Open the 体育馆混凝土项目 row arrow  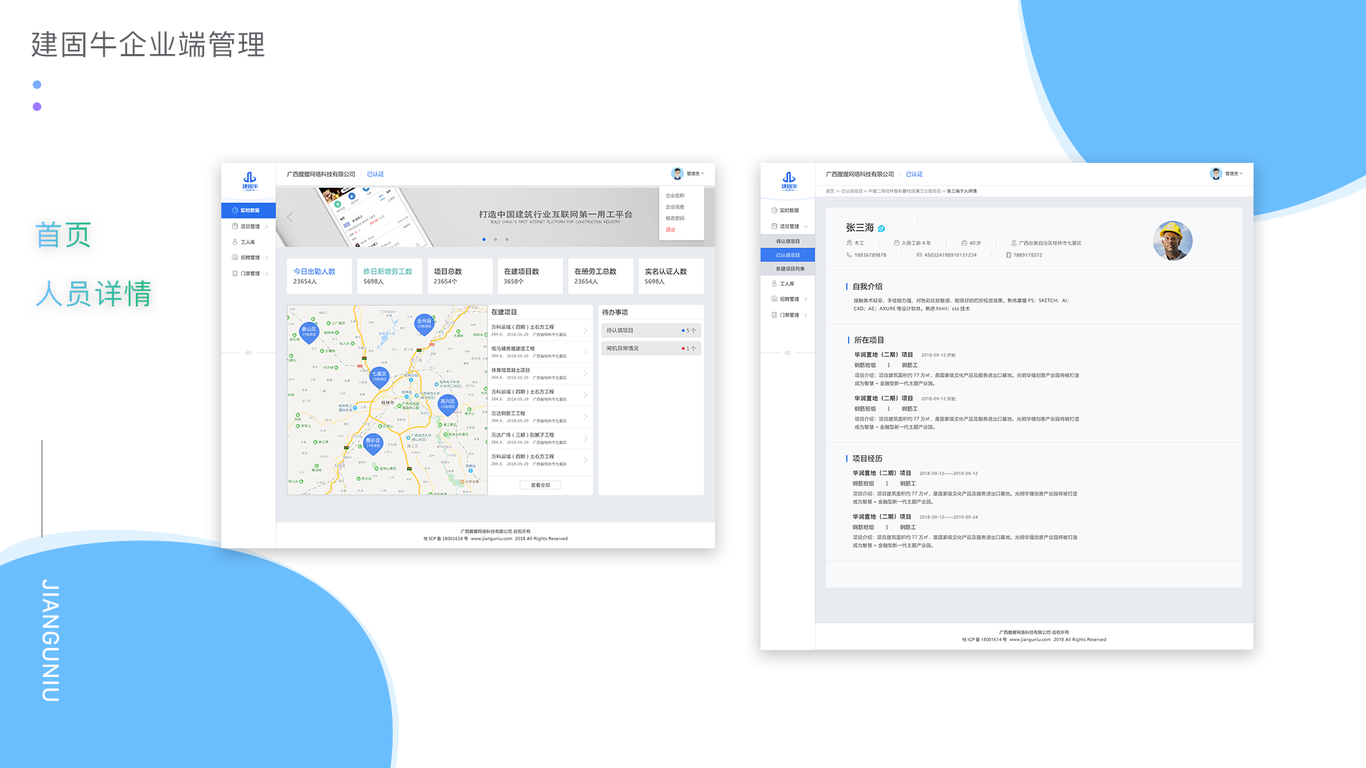(x=586, y=373)
